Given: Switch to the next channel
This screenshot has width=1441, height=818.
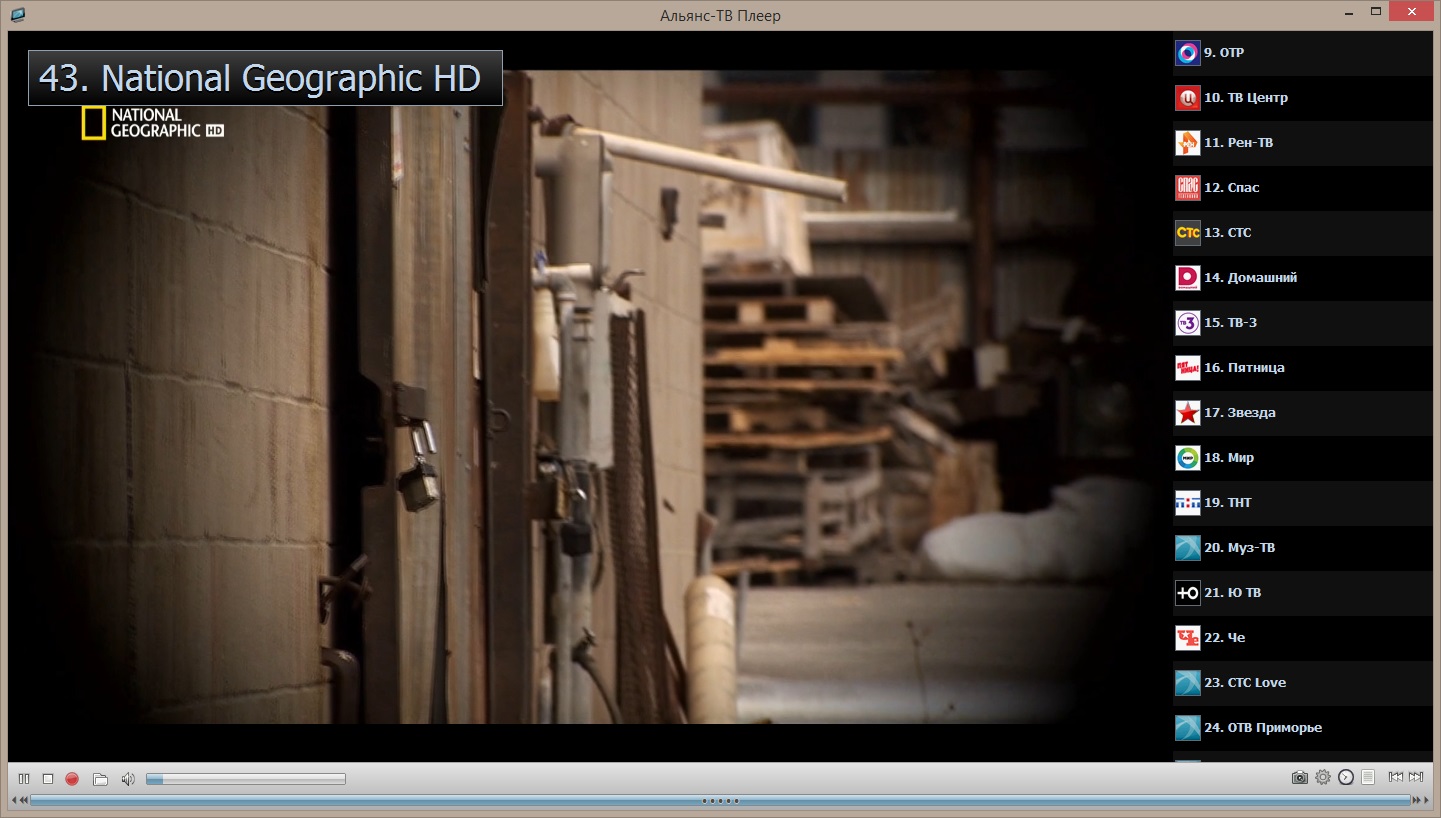Looking at the screenshot, I should [1416, 777].
